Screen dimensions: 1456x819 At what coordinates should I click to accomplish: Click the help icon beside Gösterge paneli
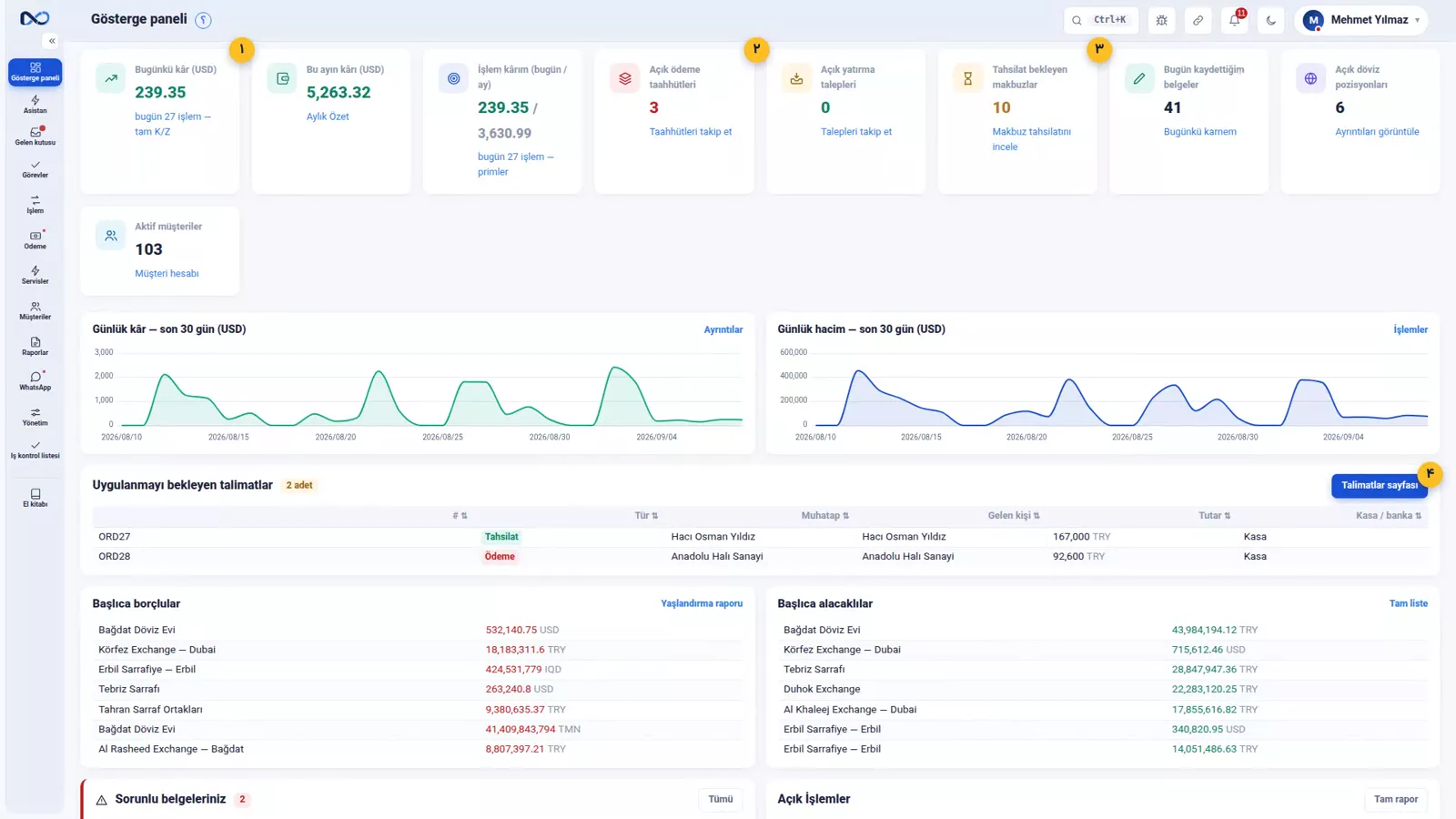(x=204, y=20)
